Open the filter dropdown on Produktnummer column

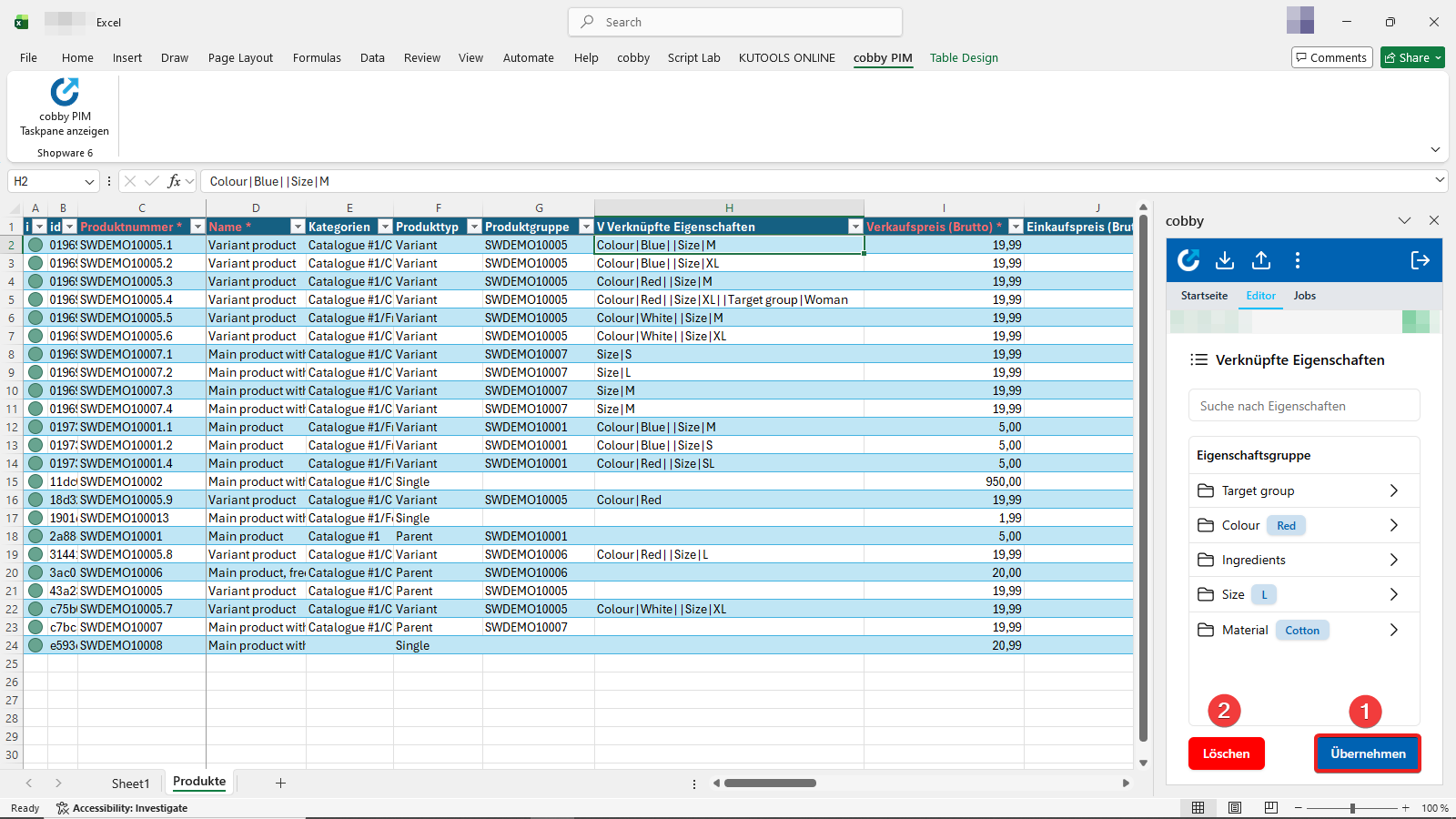pos(197,226)
